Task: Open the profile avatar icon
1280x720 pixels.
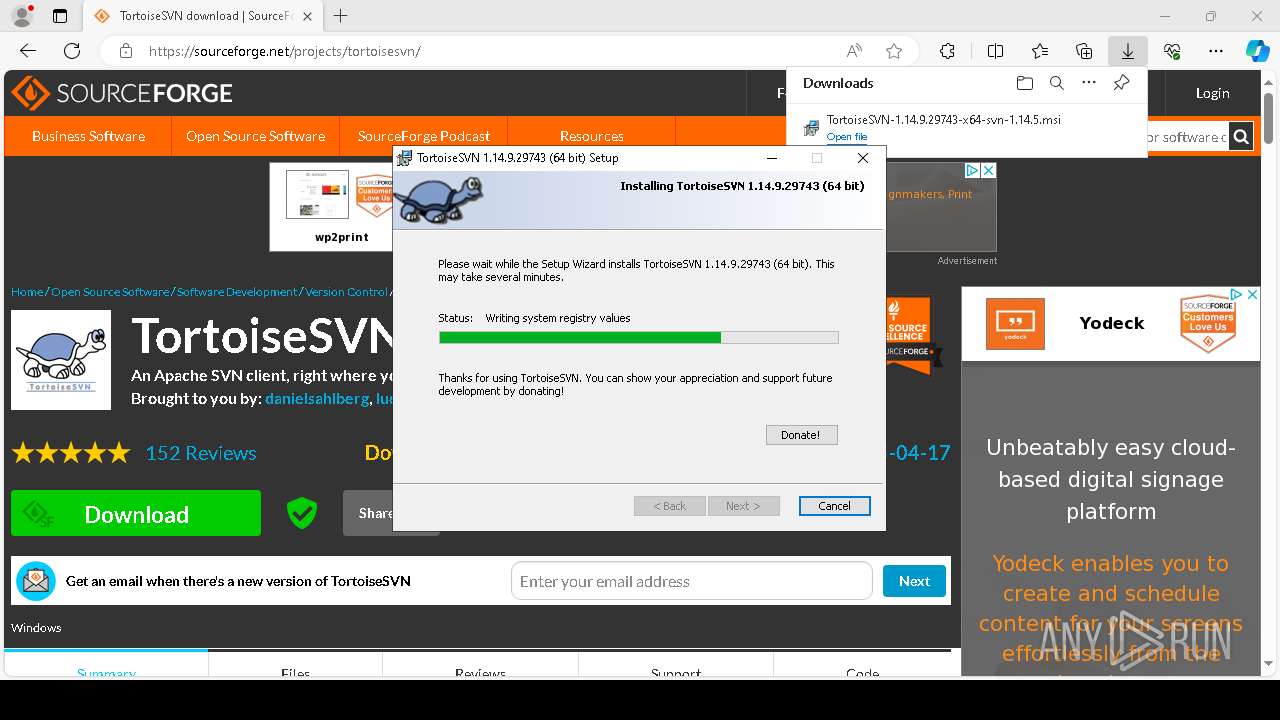Action: click(x=21, y=16)
